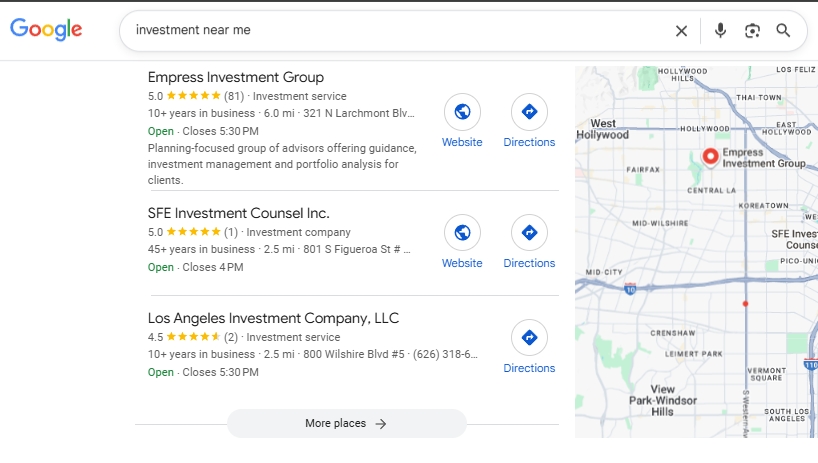818x463 pixels.
Task: Open Empress Investment Group website icon
Action: point(462,112)
